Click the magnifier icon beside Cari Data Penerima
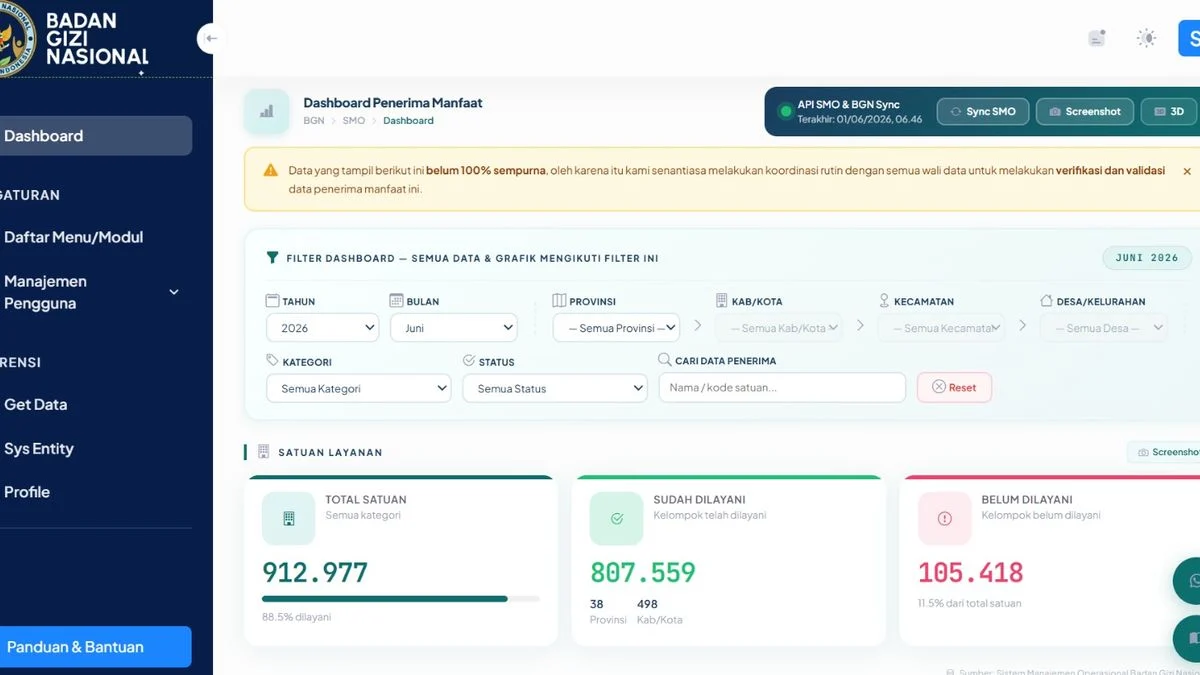 [665, 360]
